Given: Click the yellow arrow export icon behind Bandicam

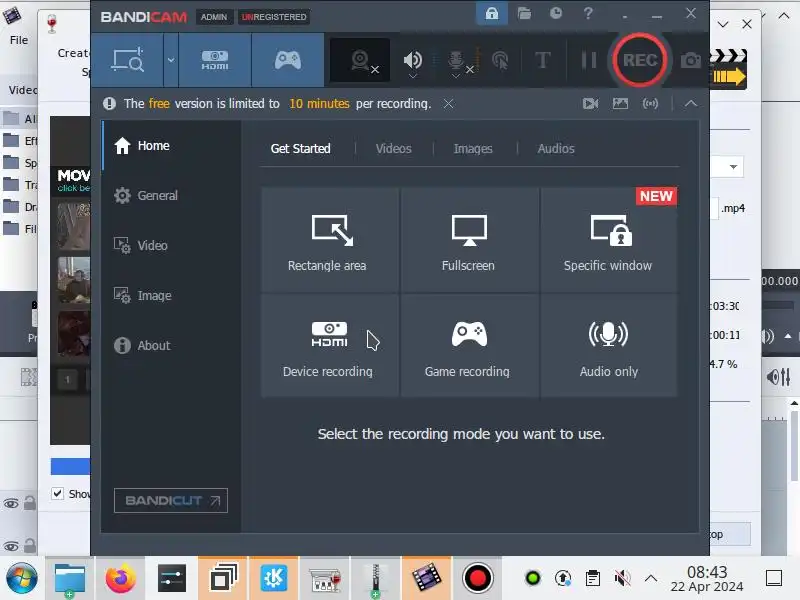Looking at the screenshot, I should coord(729,77).
